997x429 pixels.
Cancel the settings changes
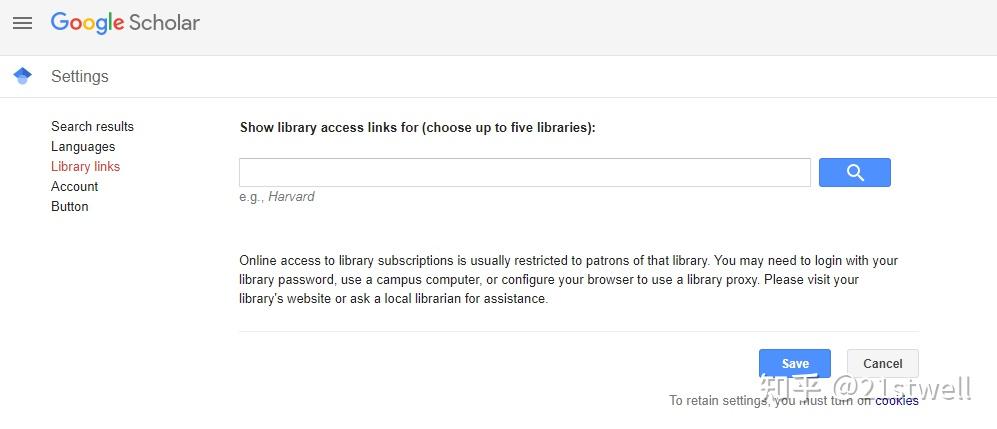pyautogui.click(x=882, y=363)
